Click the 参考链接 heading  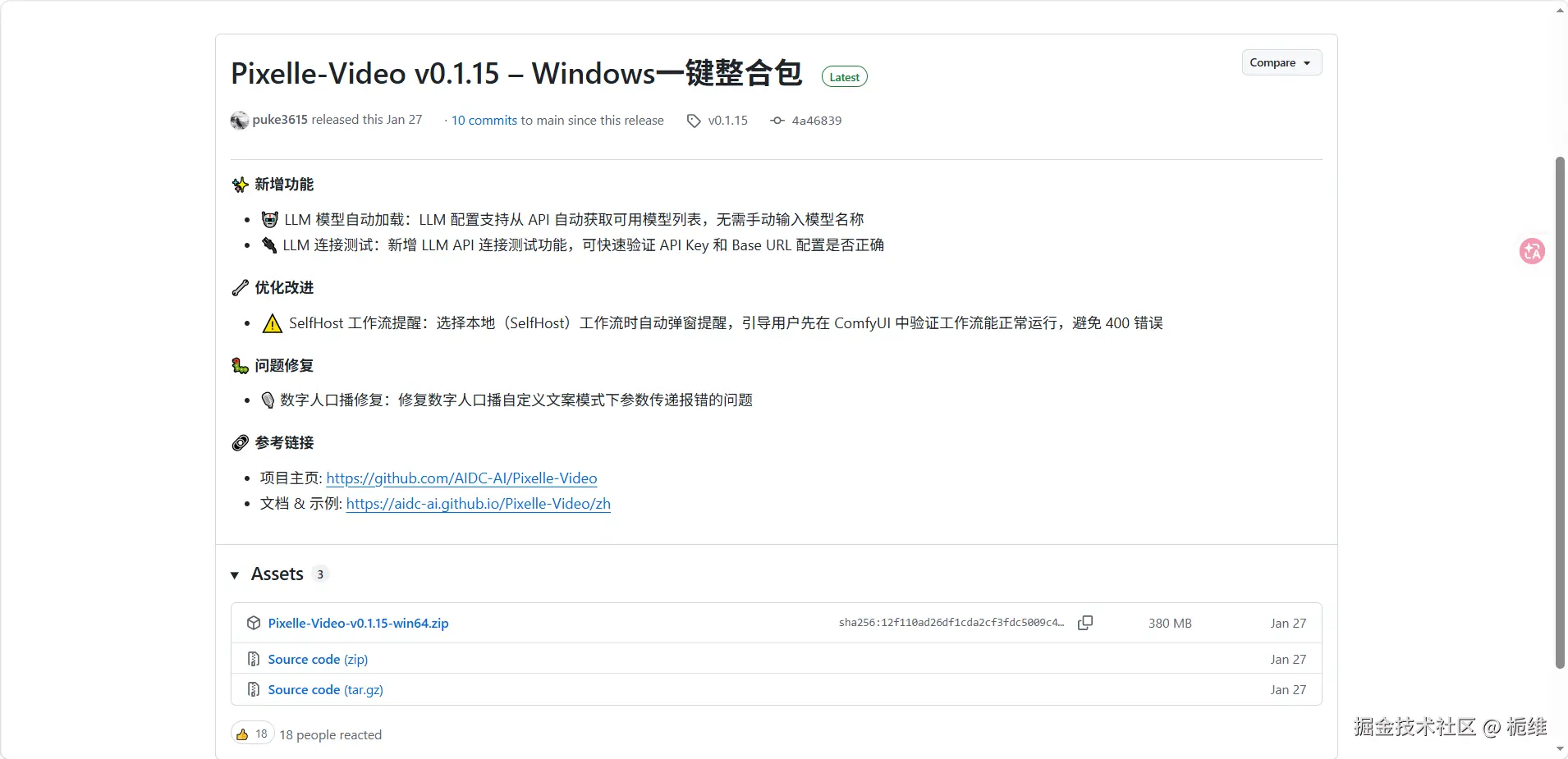coord(284,443)
